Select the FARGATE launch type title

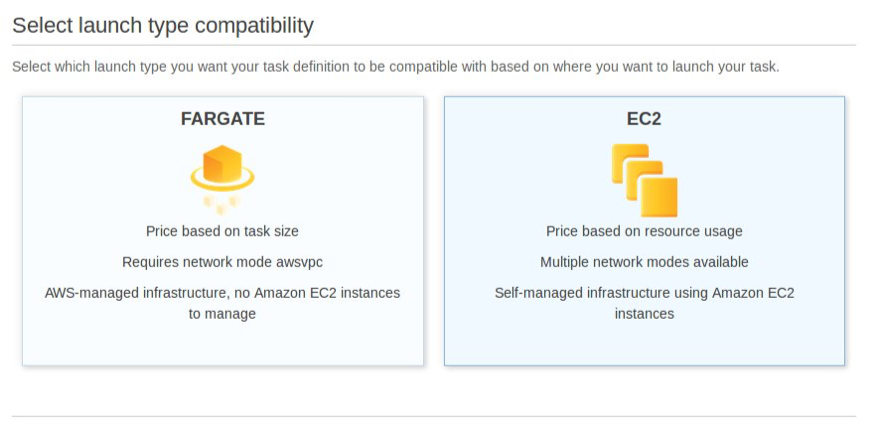[223, 119]
